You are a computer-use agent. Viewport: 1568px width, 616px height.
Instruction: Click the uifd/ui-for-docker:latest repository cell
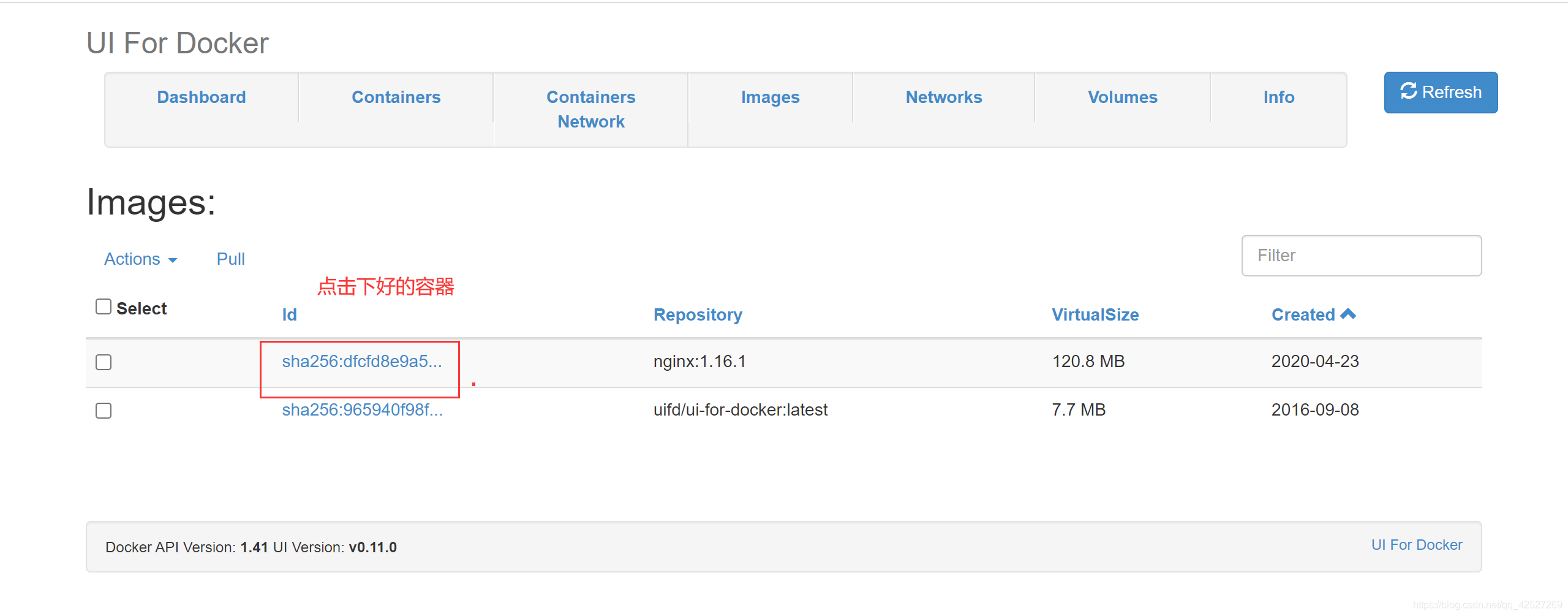coord(741,409)
